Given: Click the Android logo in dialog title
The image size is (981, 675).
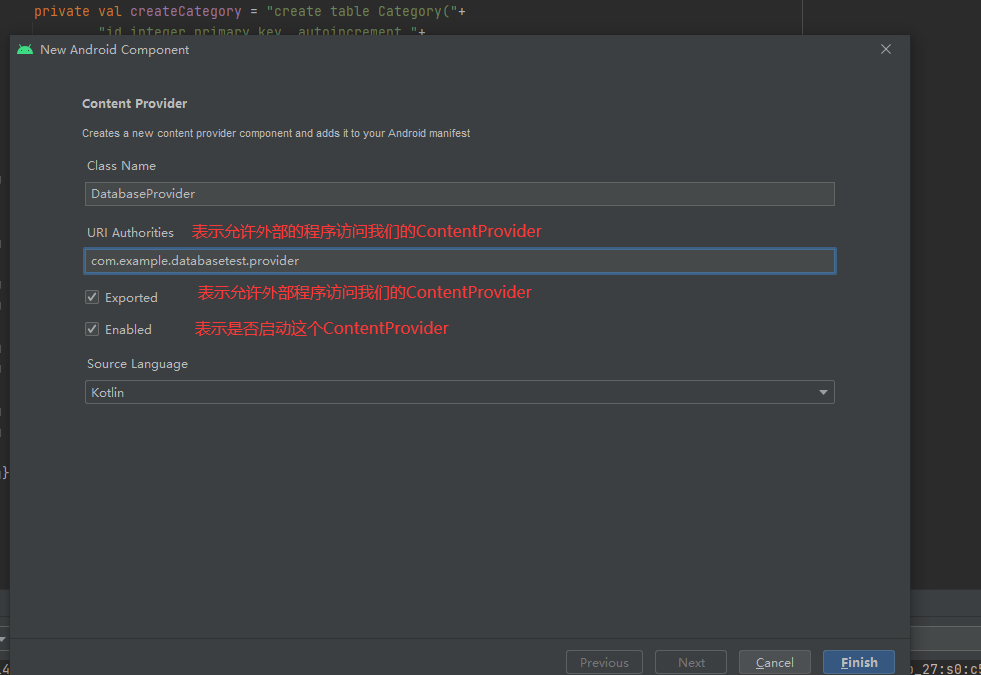Looking at the screenshot, I should click(25, 49).
